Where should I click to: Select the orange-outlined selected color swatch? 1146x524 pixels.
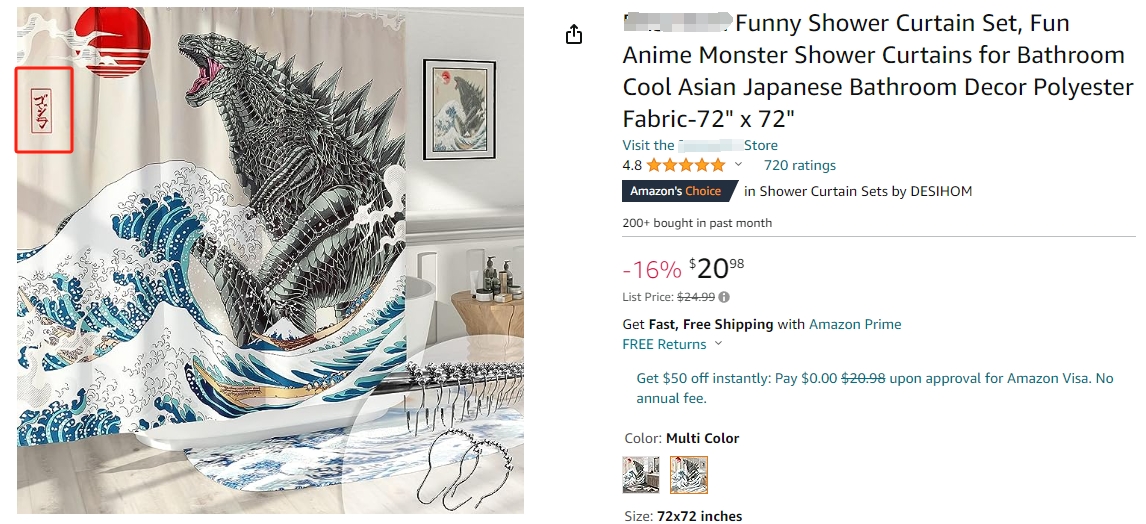689,475
